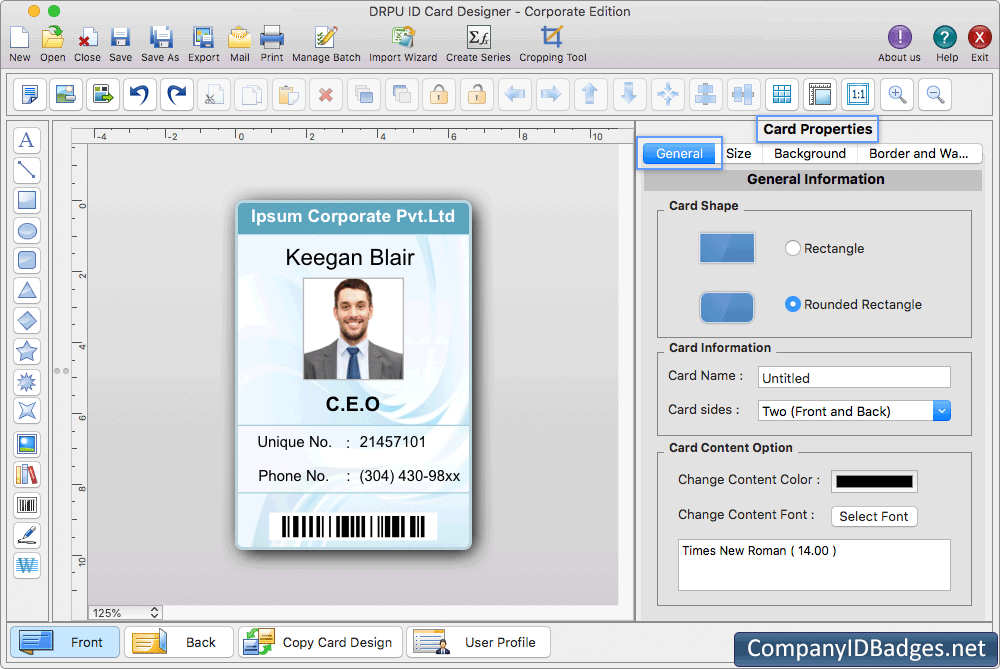Click the Copy Card Design button
The image size is (1000, 669).
pyautogui.click(x=320, y=642)
